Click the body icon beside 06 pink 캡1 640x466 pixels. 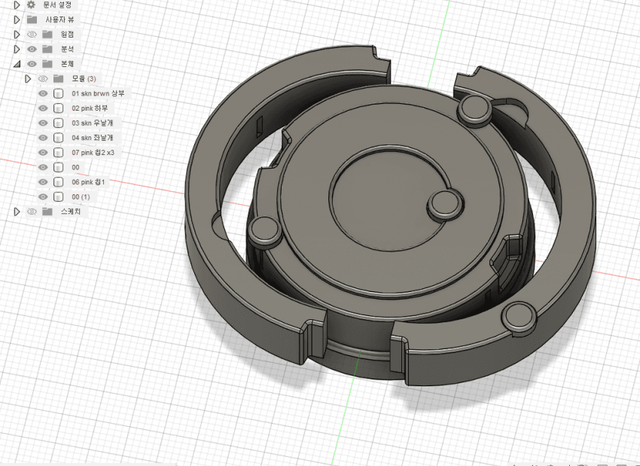[59, 182]
